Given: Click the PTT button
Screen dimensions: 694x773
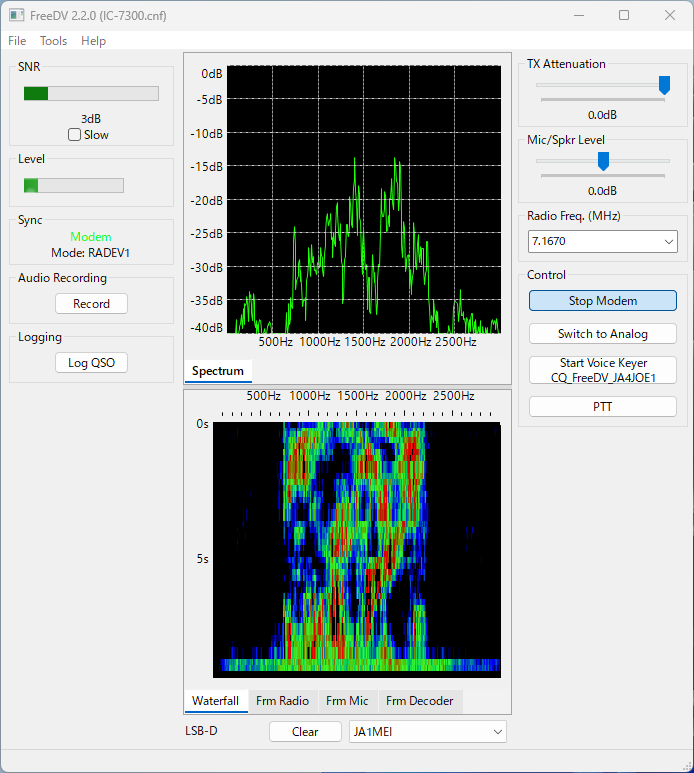Looking at the screenshot, I should [603, 407].
